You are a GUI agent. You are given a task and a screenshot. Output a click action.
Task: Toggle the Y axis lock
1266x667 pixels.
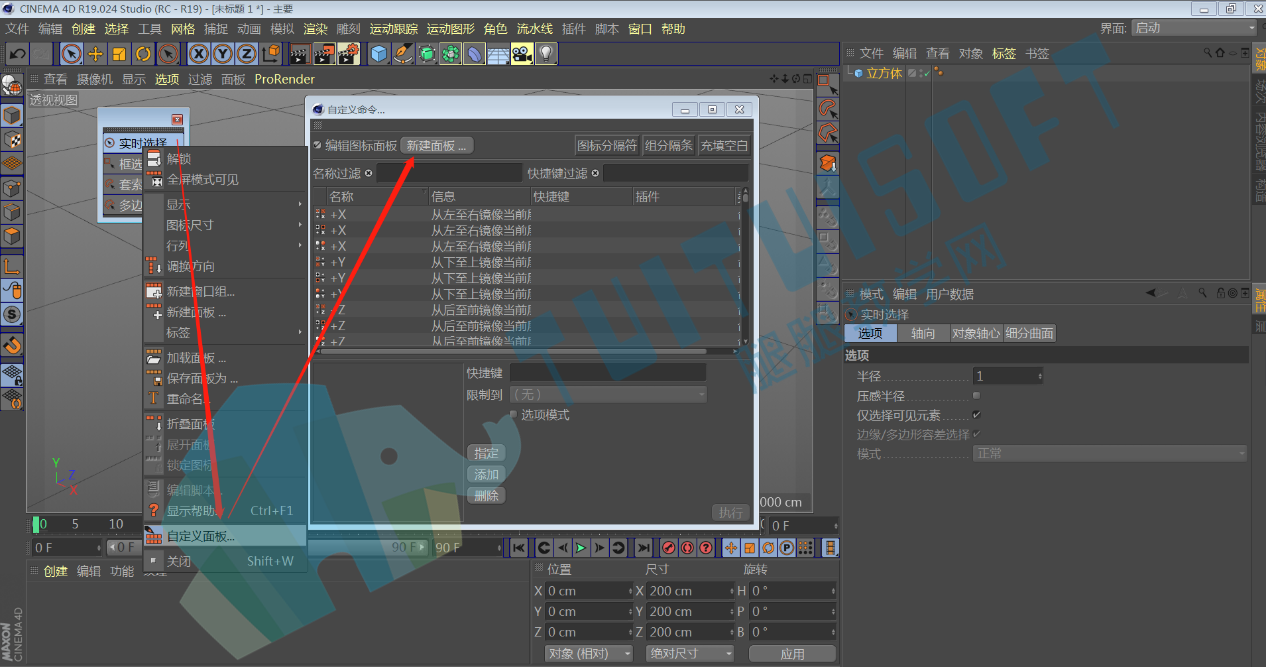click(222, 54)
